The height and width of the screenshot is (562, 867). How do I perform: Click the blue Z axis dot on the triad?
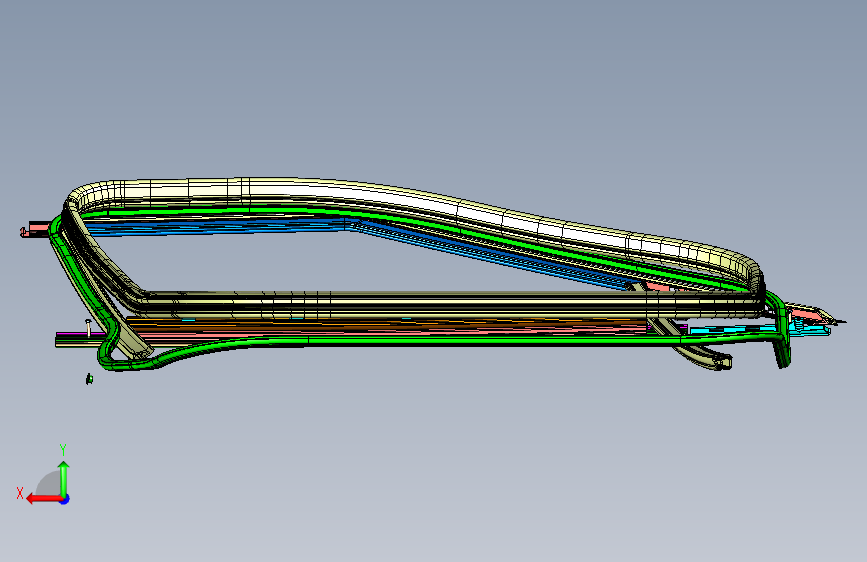(65, 499)
